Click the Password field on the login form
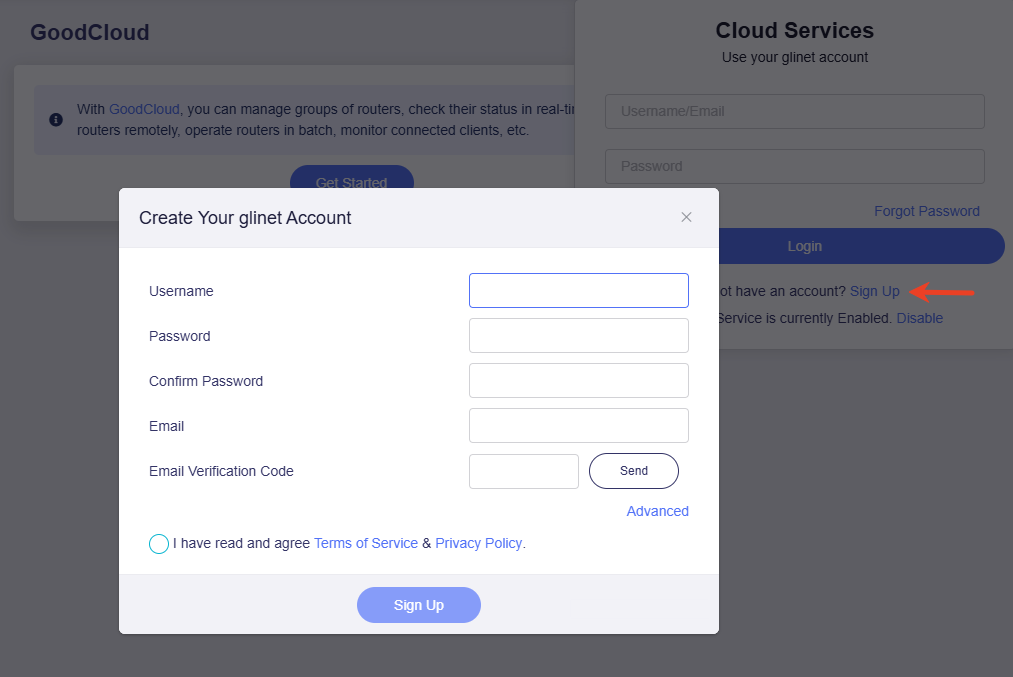The height and width of the screenshot is (677, 1013). [794, 166]
